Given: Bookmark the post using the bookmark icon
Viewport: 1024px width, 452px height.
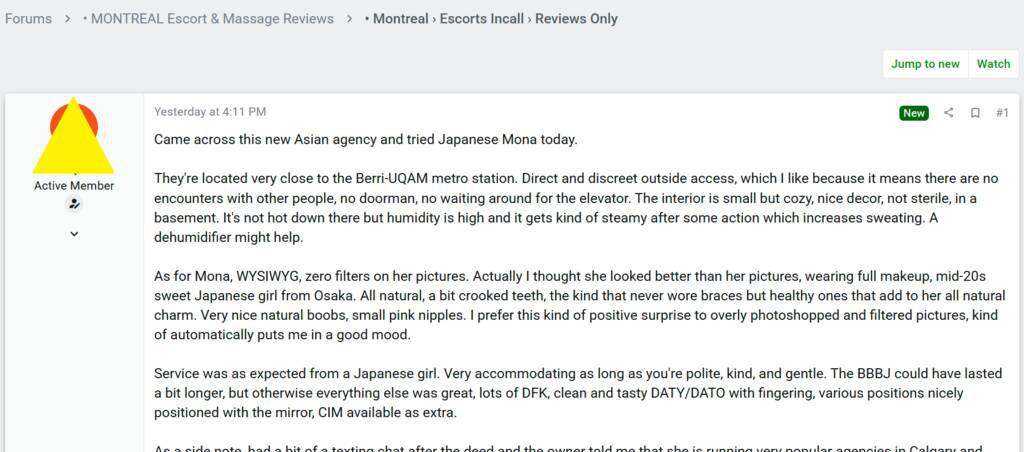Looking at the screenshot, I should point(975,113).
